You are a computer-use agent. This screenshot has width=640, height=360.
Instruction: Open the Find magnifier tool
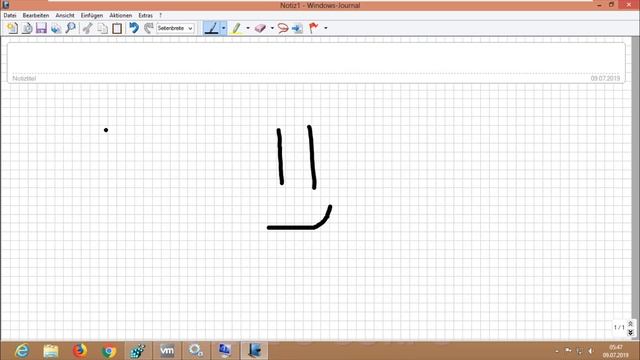[71, 28]
